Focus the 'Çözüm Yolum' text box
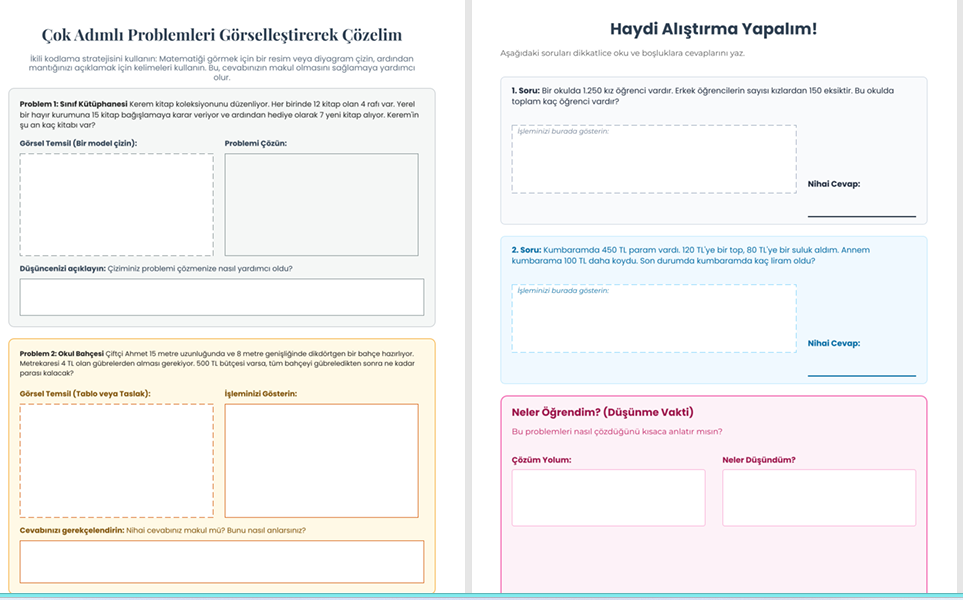The image size is (963, 600). coord(608,497)
